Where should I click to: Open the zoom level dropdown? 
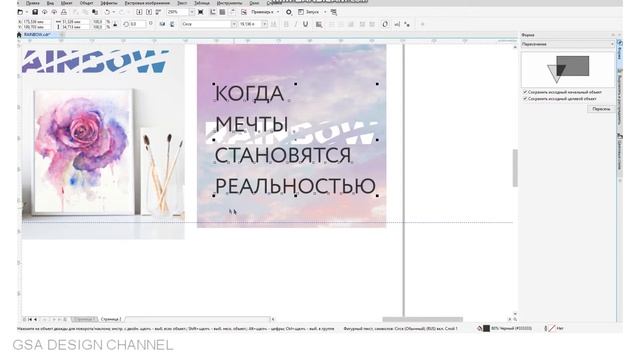tap(191, 12)
